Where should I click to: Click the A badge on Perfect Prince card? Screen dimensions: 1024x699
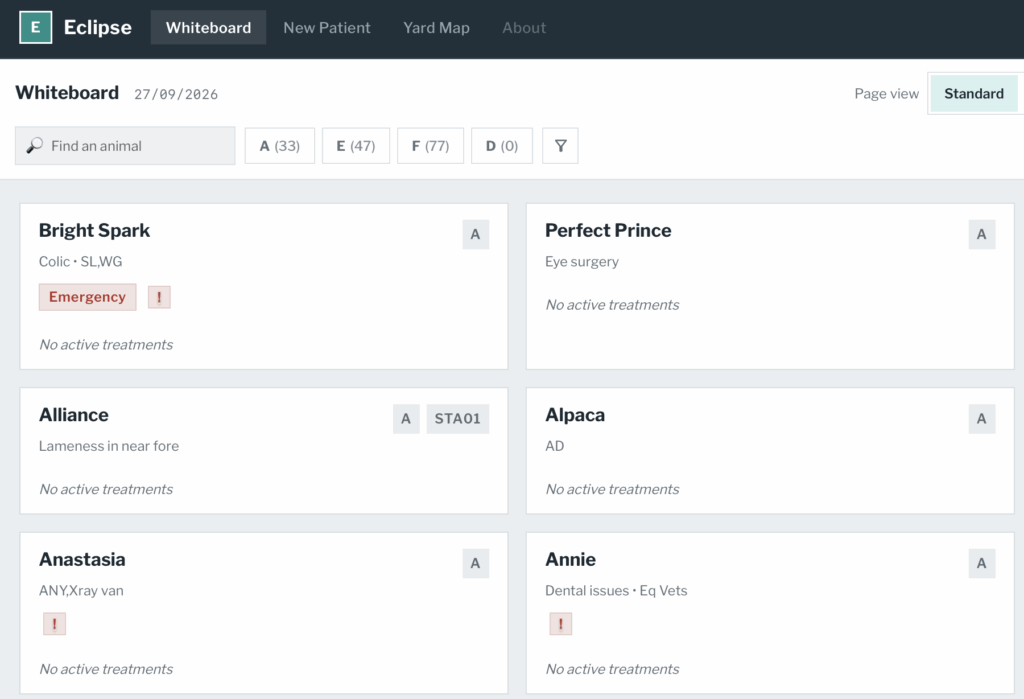pyautogui.click(x=982, y=235)
